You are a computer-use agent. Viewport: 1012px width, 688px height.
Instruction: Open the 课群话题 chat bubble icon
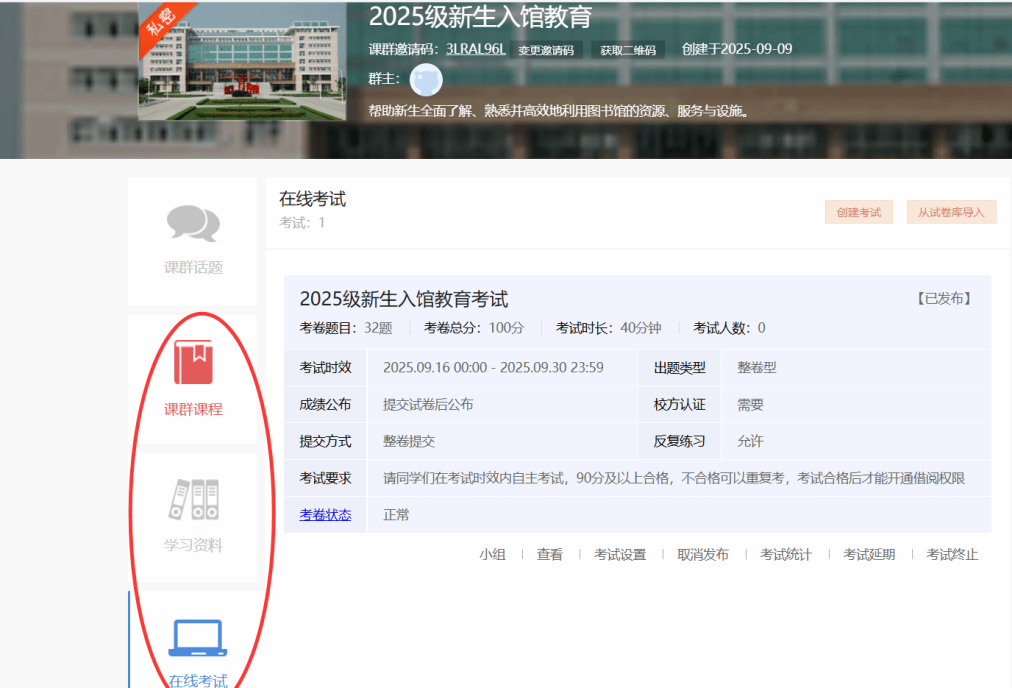click(193, 224)
